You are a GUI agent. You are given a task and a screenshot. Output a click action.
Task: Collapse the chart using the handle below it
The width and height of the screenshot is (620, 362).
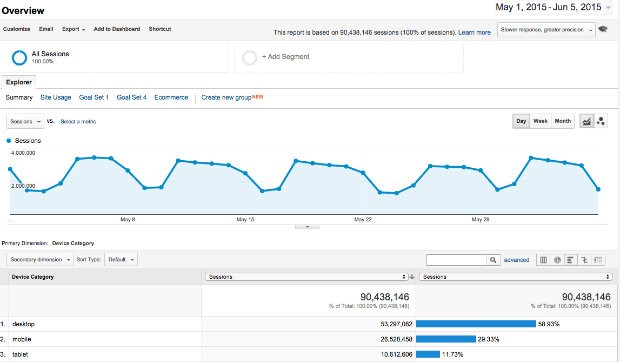pyautogui.click(x=307, y=227)
